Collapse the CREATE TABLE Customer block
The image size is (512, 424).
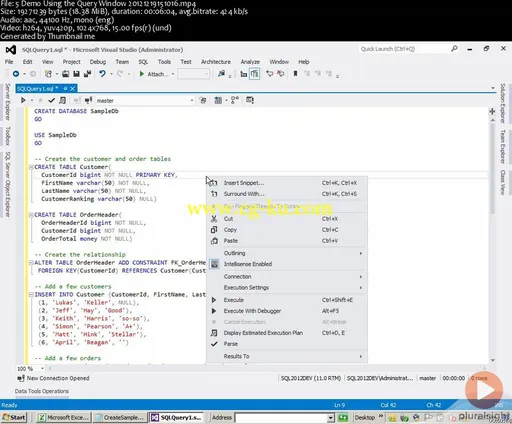[31, 167]
